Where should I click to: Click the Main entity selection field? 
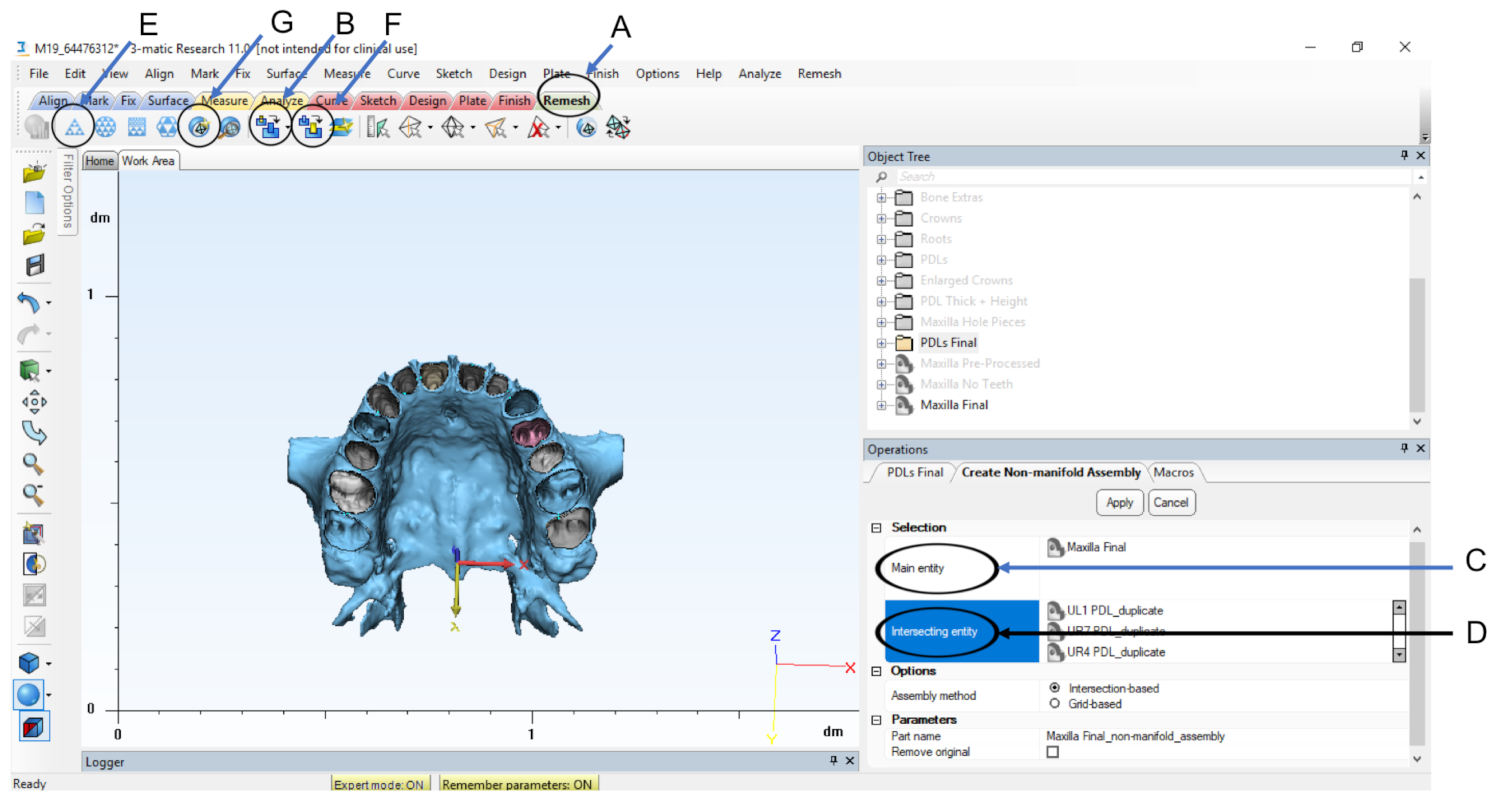click(1226, 567)
